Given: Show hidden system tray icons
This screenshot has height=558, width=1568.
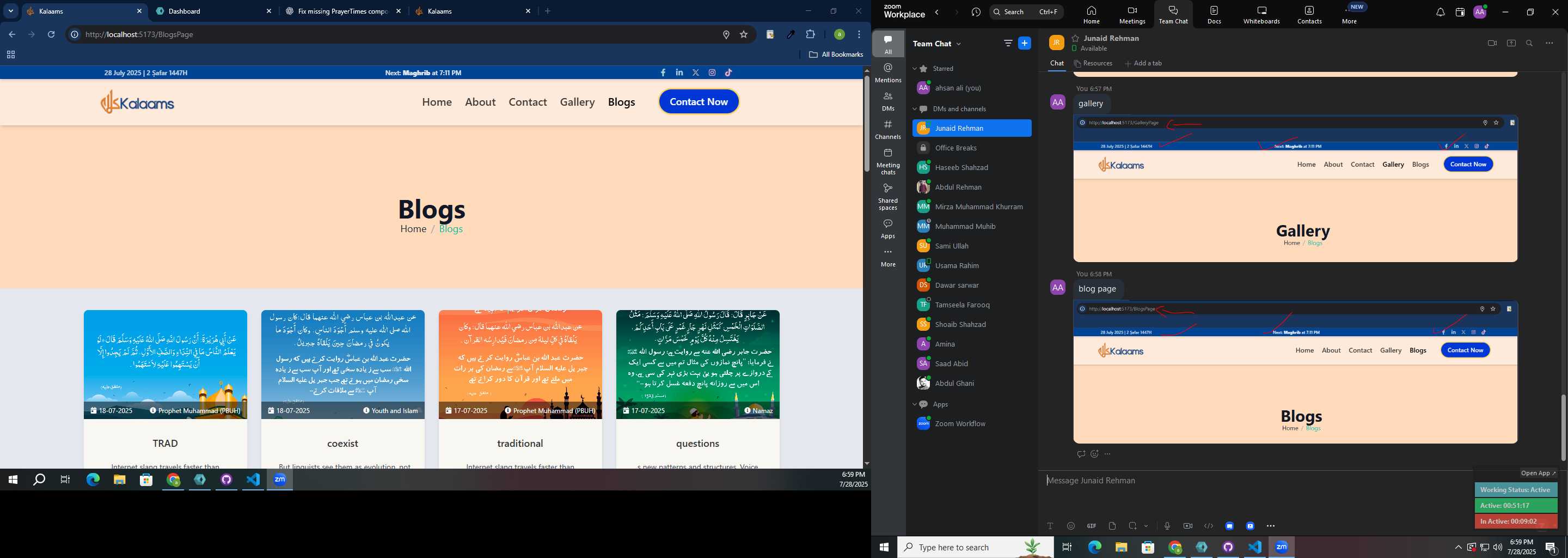Looking at the screenshot, I should click(1458, 547).
